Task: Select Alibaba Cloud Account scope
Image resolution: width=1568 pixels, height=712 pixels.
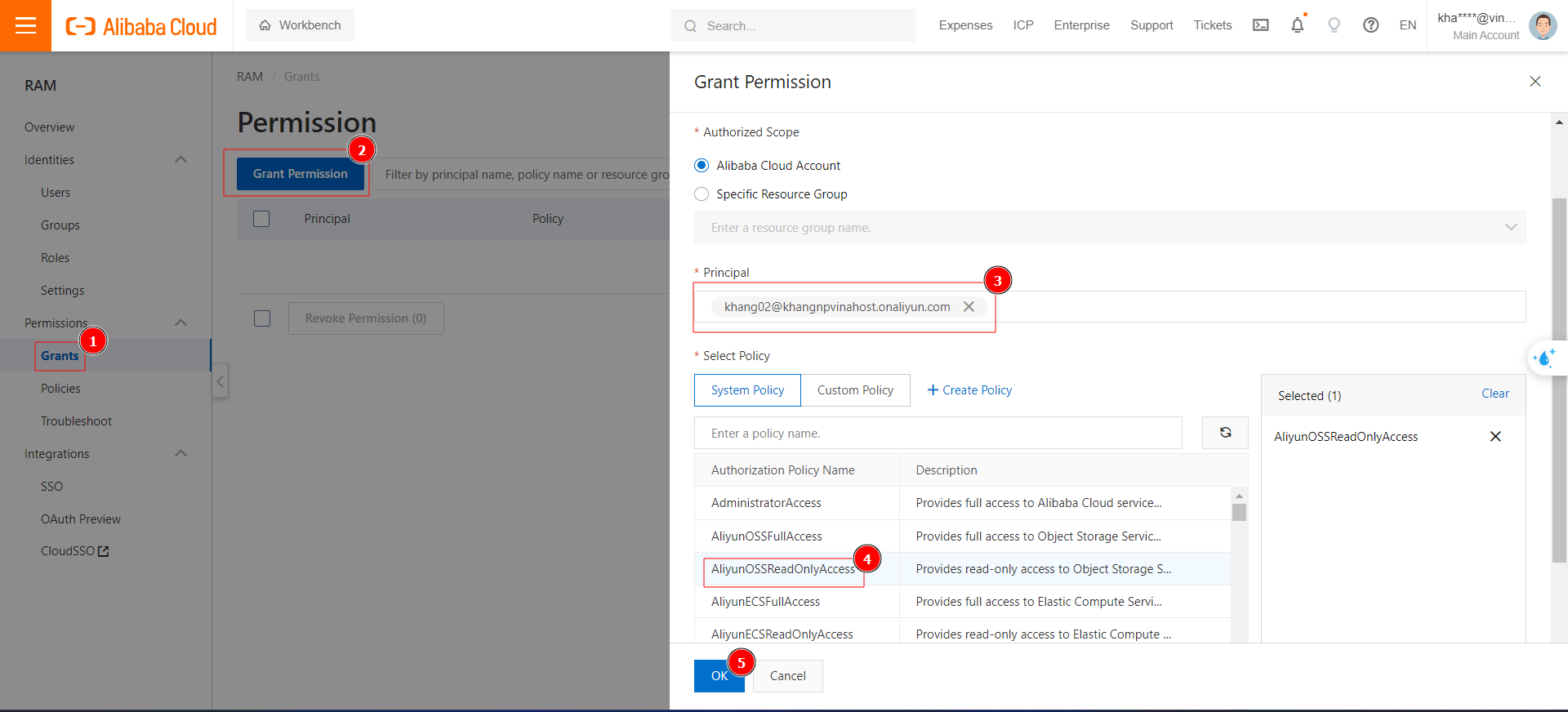Action: (x=702, y=166)
